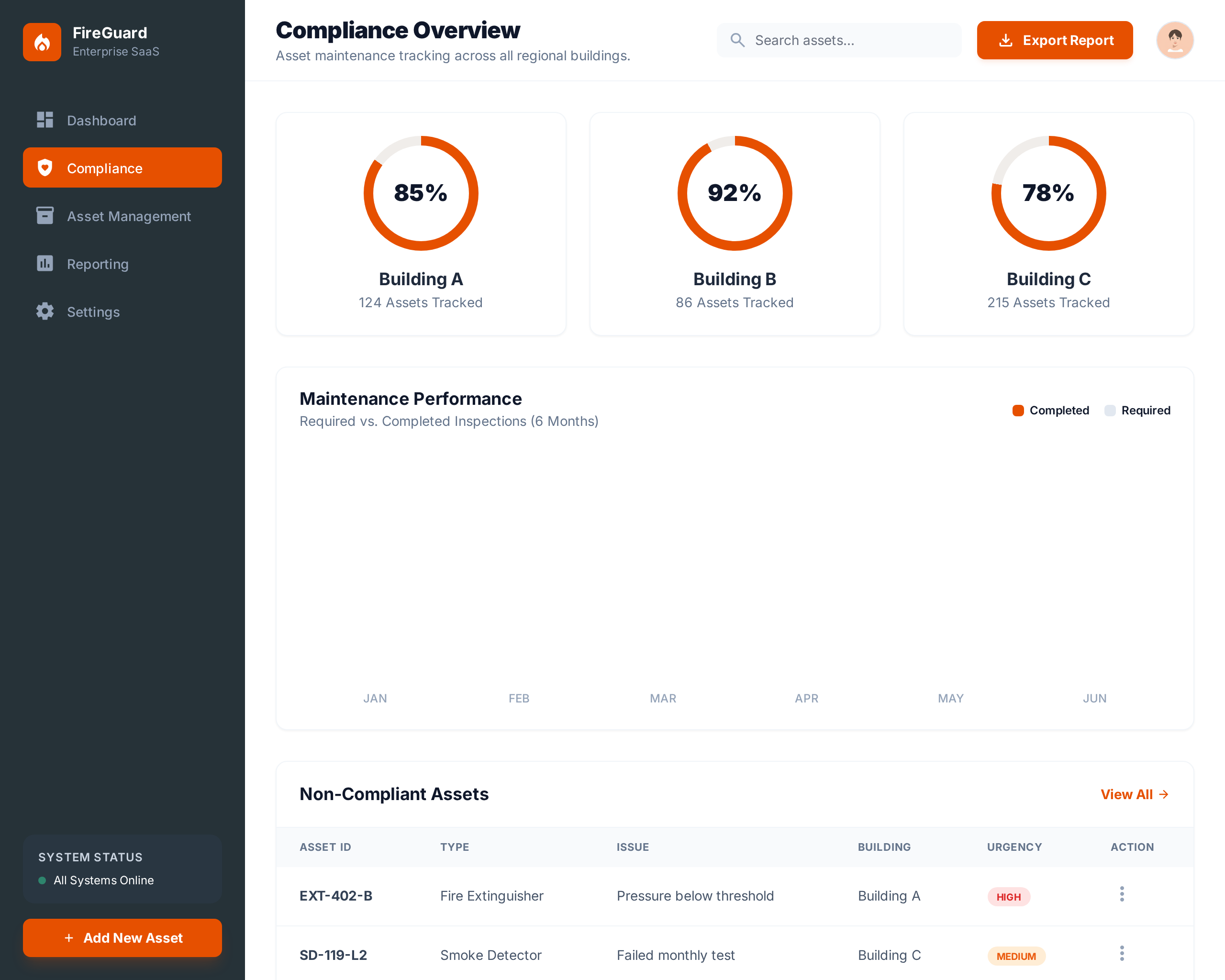Select the Building C compliance card
Screen dimensions: 1225x980
(x=1048, y=224)
